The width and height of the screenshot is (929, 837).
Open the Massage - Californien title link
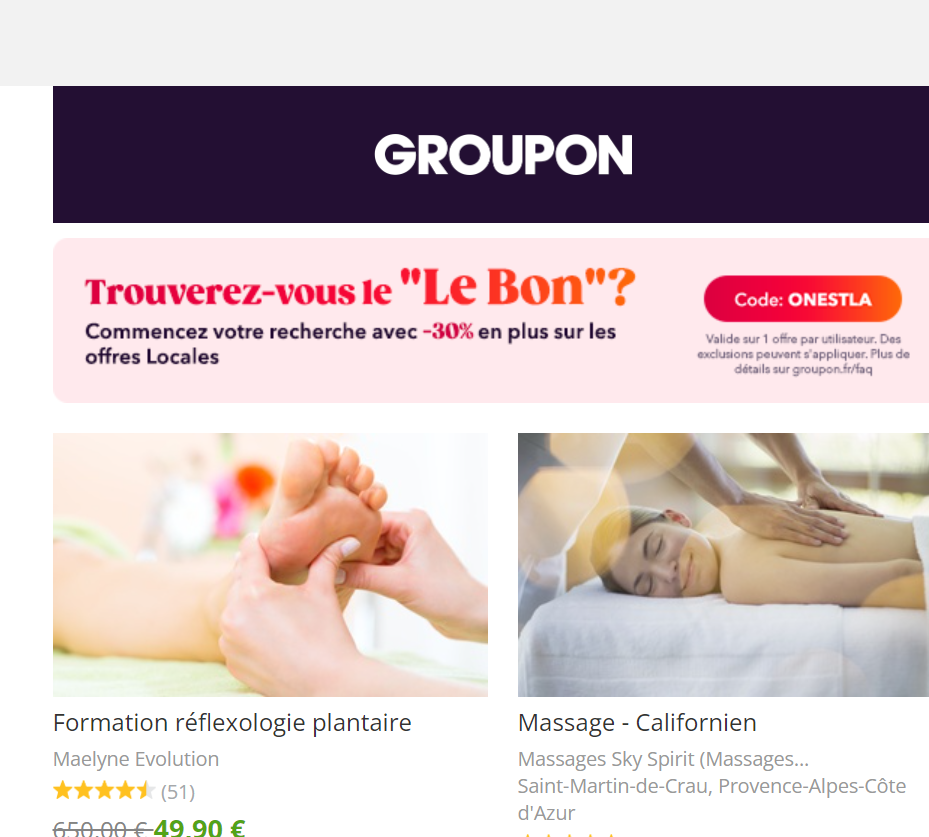click(637, 723)
